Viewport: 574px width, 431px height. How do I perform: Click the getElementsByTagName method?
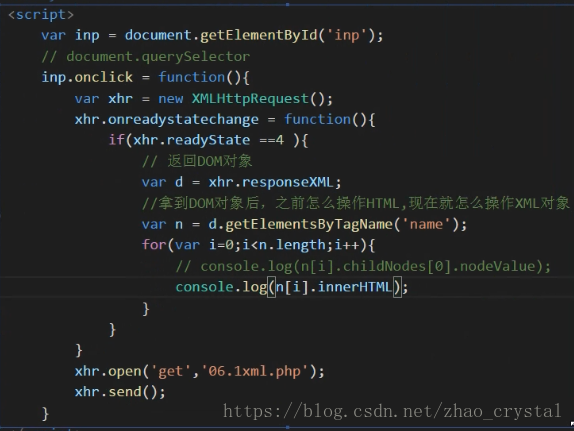(309, 224)
